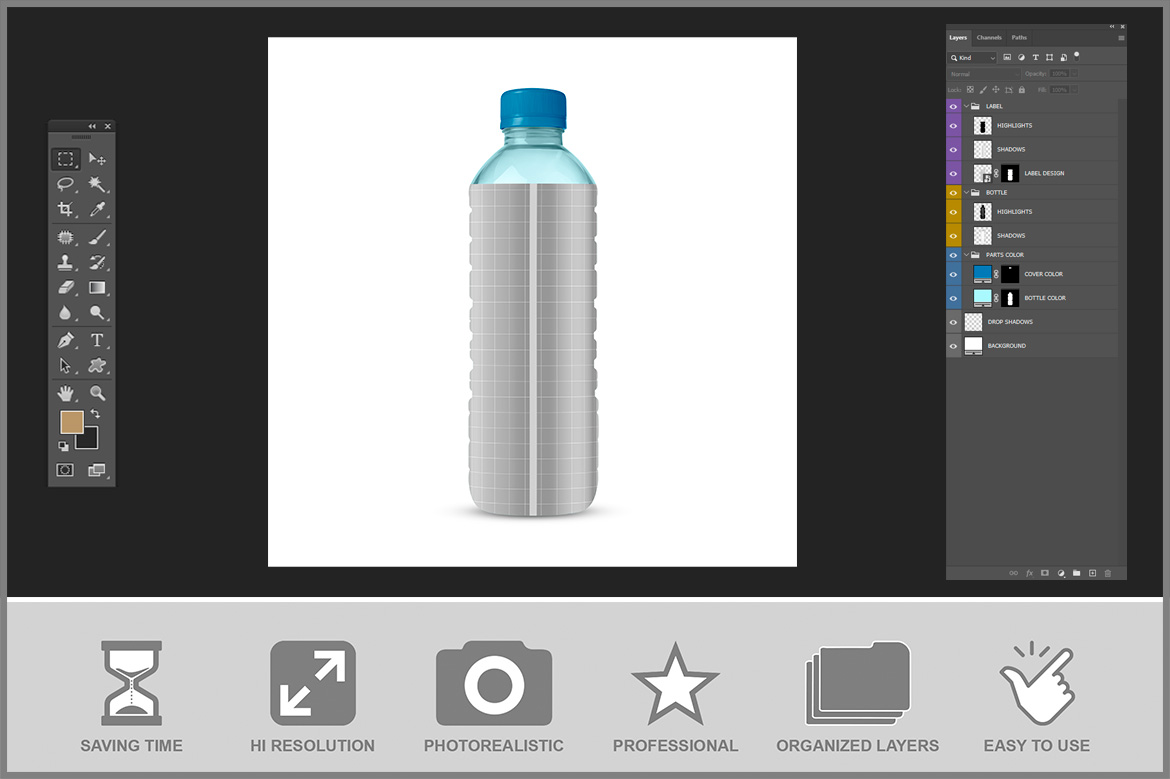Hide the Background layer
The image size is (1170, 779).
click(953, 346)
